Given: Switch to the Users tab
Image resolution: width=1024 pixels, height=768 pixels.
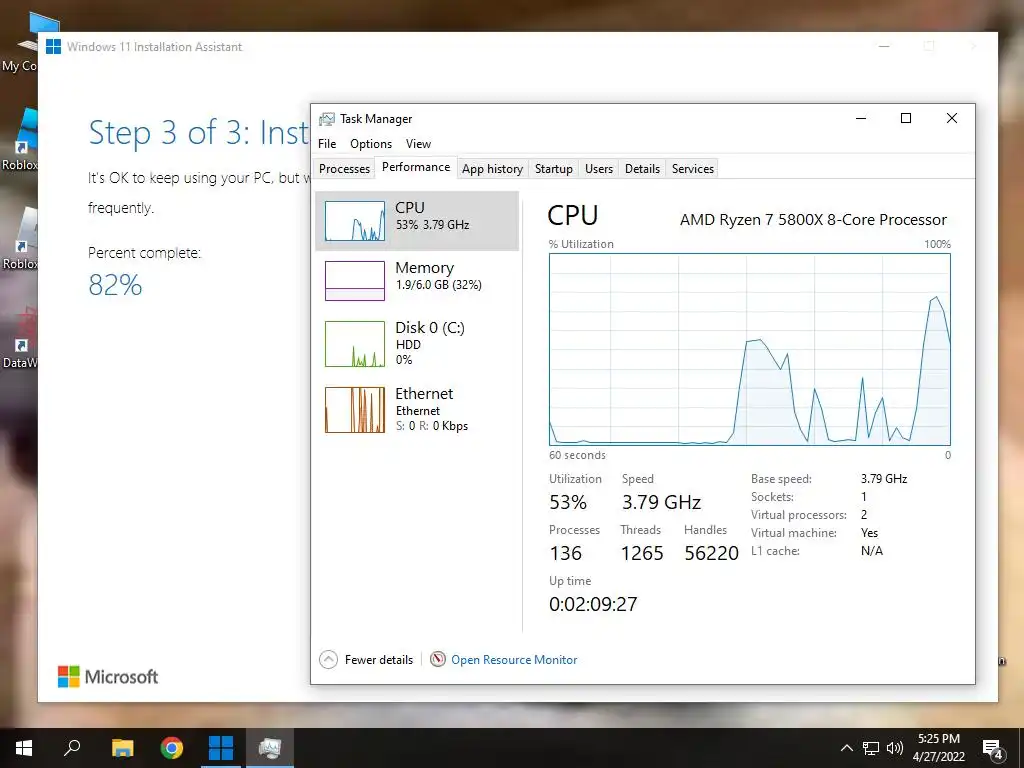Looking at the screenshot, I should [599, 168].
